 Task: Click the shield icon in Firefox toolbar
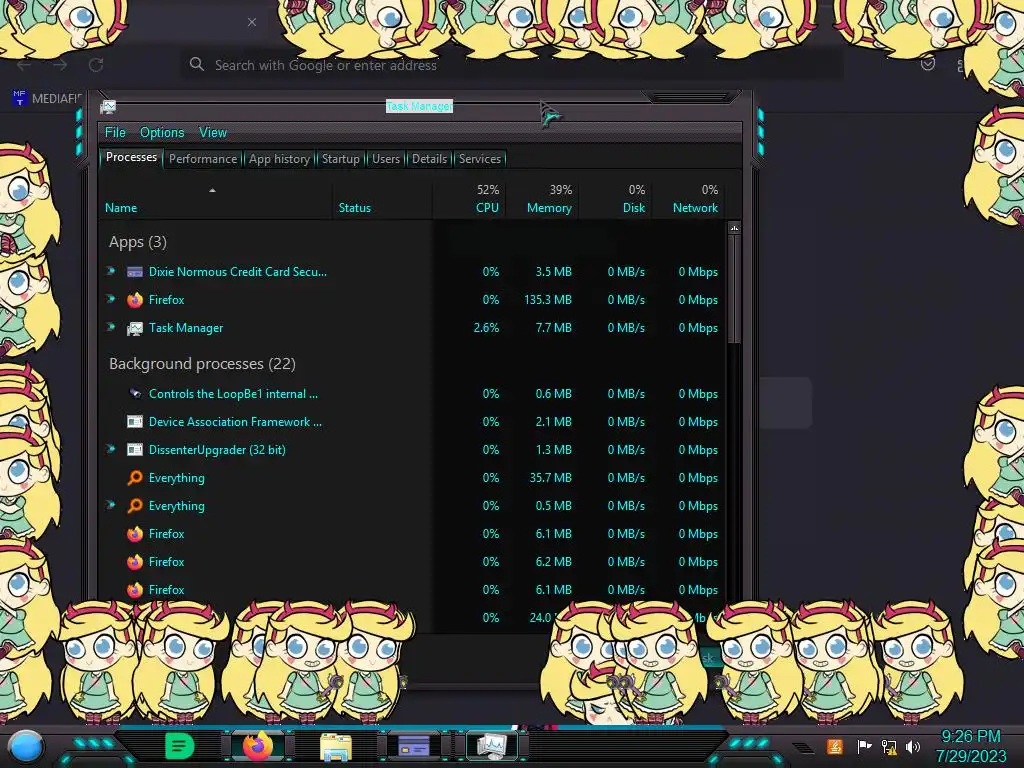[927, 64]
